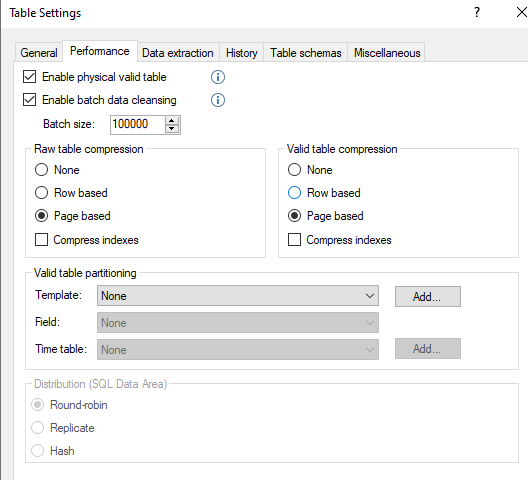Go to the Miscellaneous tab
This screenshot has width=528, height=480.
387,53
